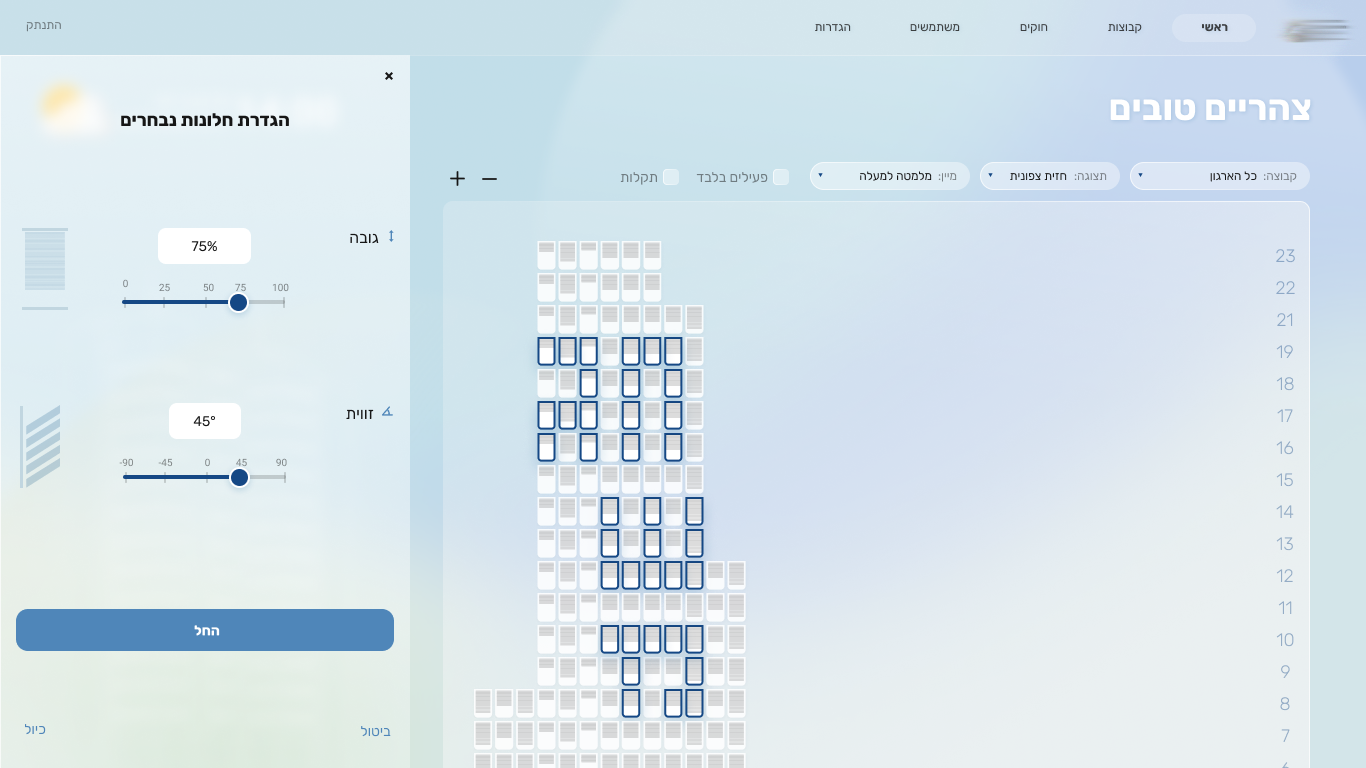The image size is (1366, 768).
Task: Click the minus zoom-out icon
Action: click(489, 178)
